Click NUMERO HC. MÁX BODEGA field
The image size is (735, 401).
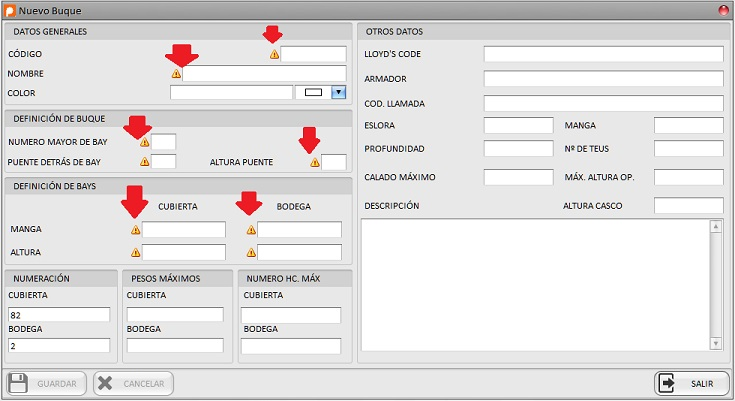[x=291, y=346]
